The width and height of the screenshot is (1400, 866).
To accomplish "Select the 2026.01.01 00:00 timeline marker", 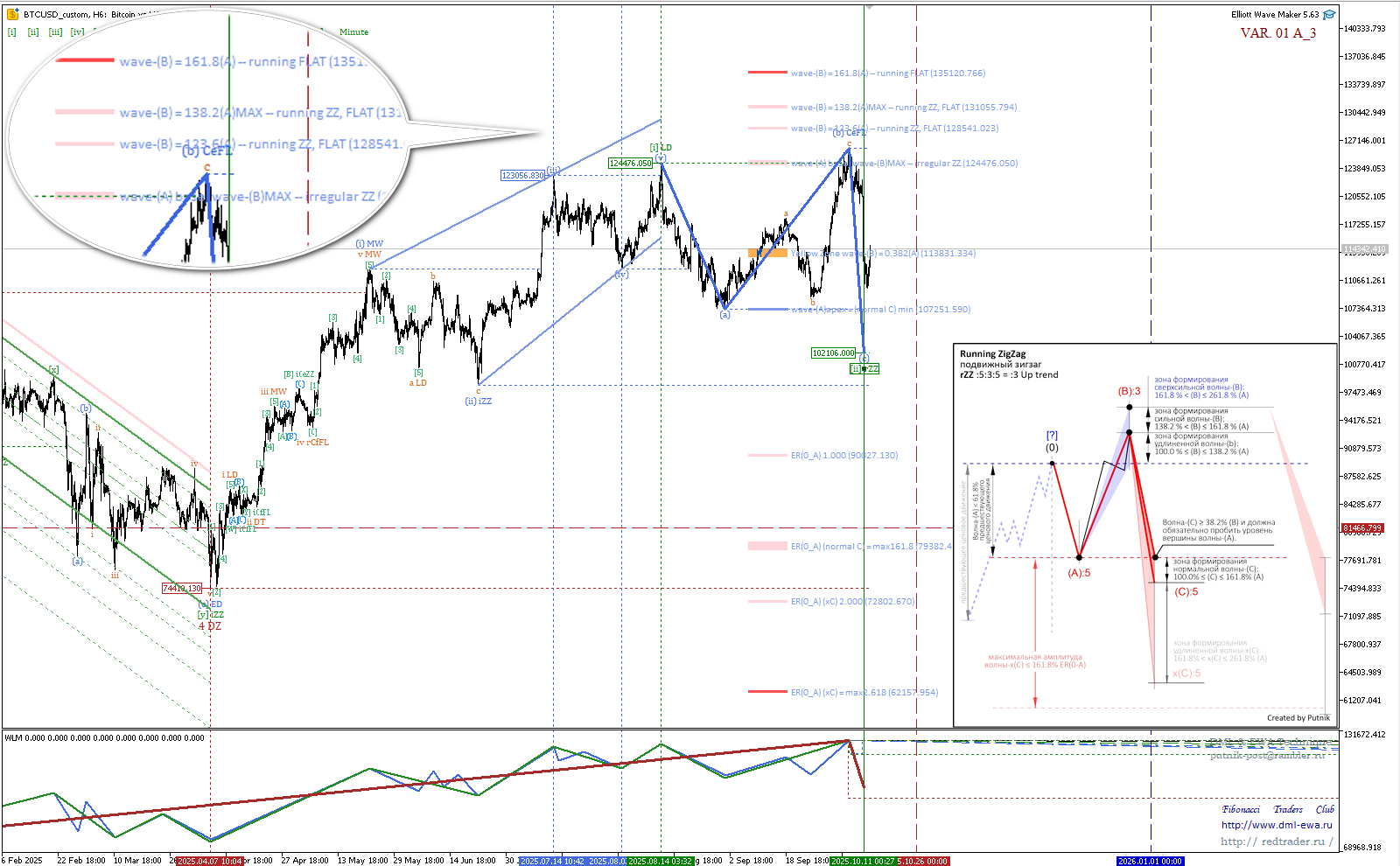I will pyautogui.click(x=1150, y=861).
